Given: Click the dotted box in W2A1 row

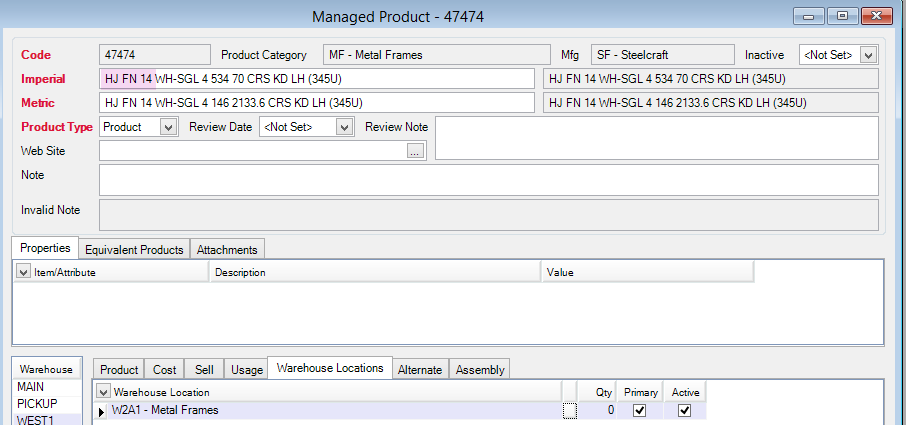Looking at the screenshot, I should pos(570,411).
